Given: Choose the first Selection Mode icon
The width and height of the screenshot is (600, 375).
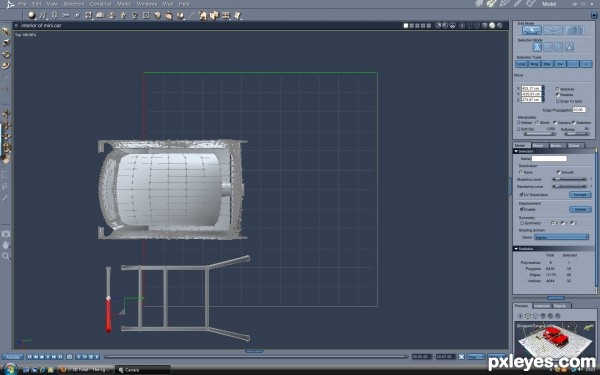Looking at the screenshot, I should tap(537, 47).
